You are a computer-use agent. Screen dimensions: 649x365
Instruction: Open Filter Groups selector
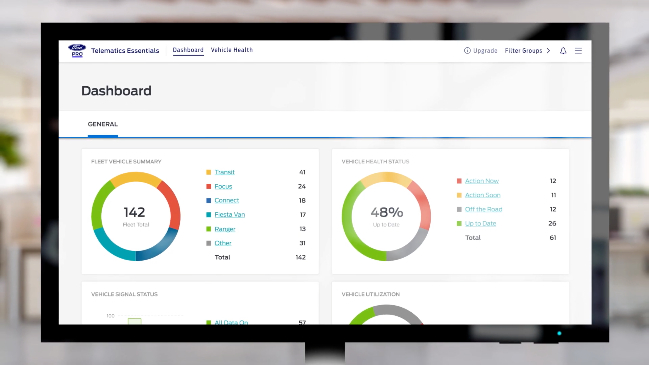click(x=527, y=50)
